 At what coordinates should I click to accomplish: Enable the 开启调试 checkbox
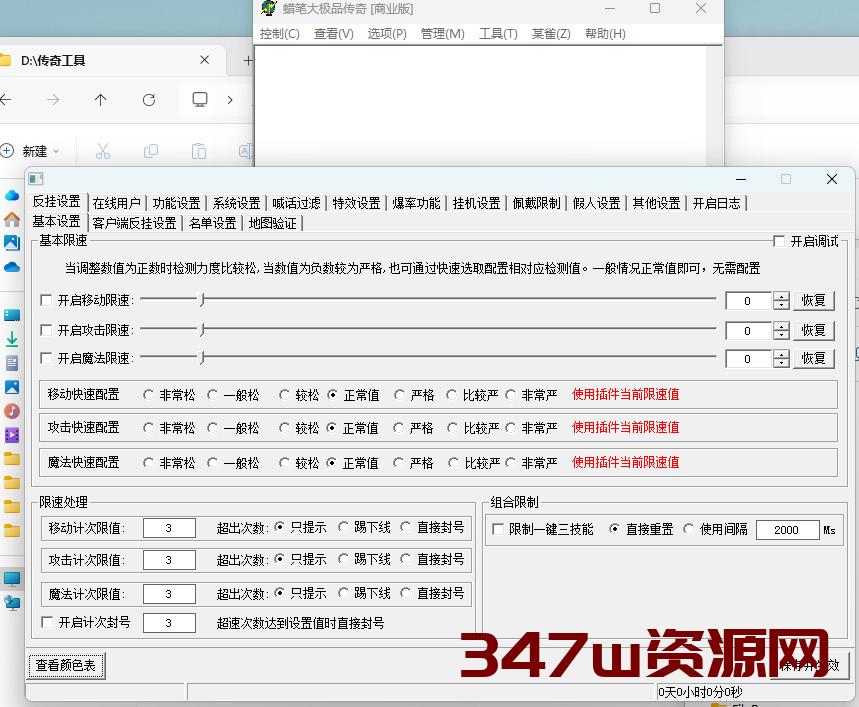[x=778, y=241]
